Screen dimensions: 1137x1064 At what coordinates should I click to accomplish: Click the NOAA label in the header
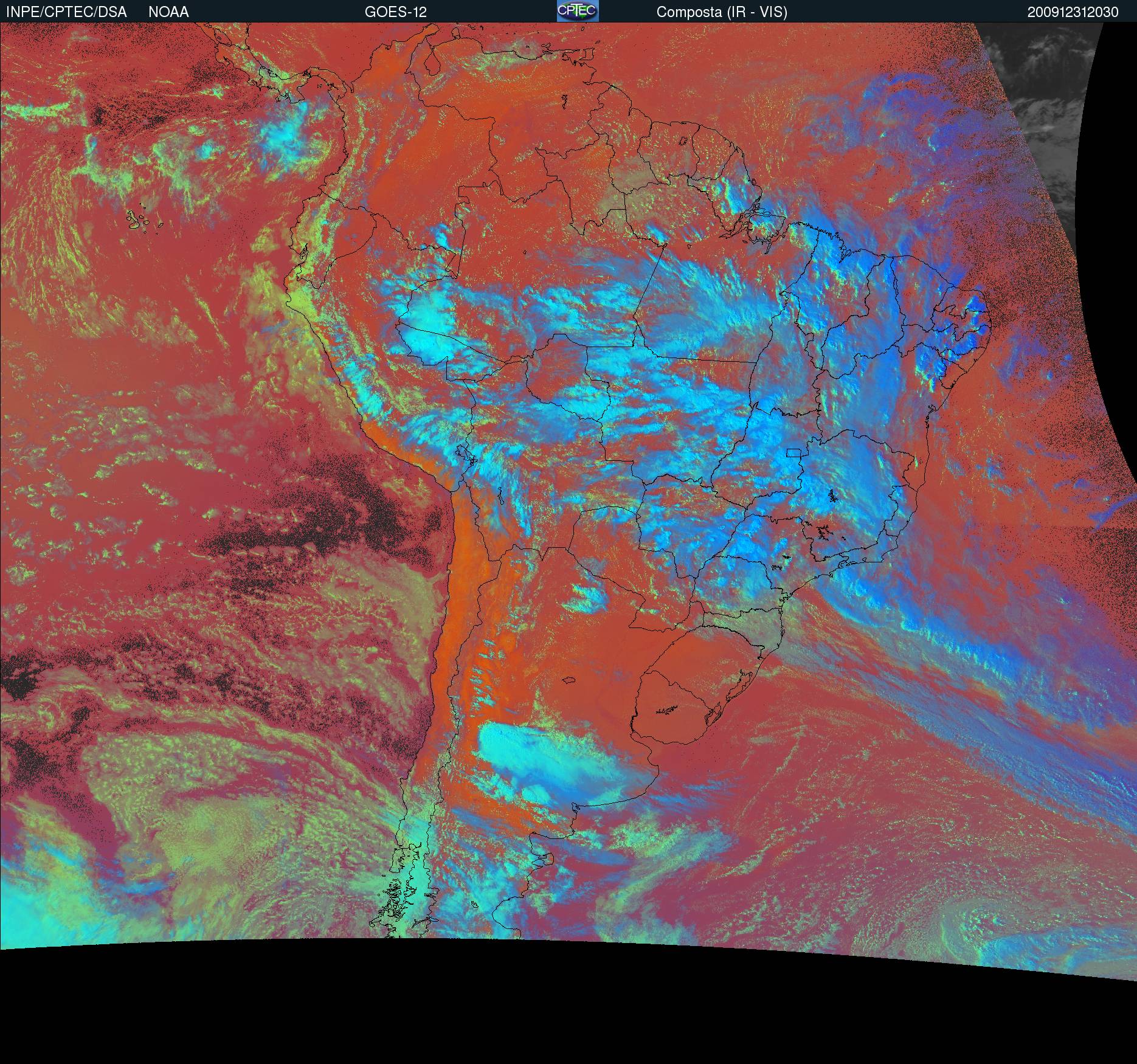pos(168,12)
